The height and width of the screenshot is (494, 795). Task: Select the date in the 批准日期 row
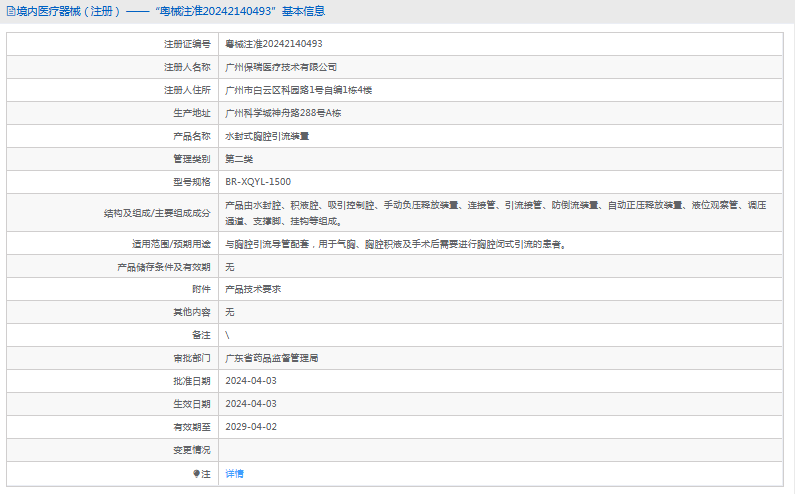(251, 381)
